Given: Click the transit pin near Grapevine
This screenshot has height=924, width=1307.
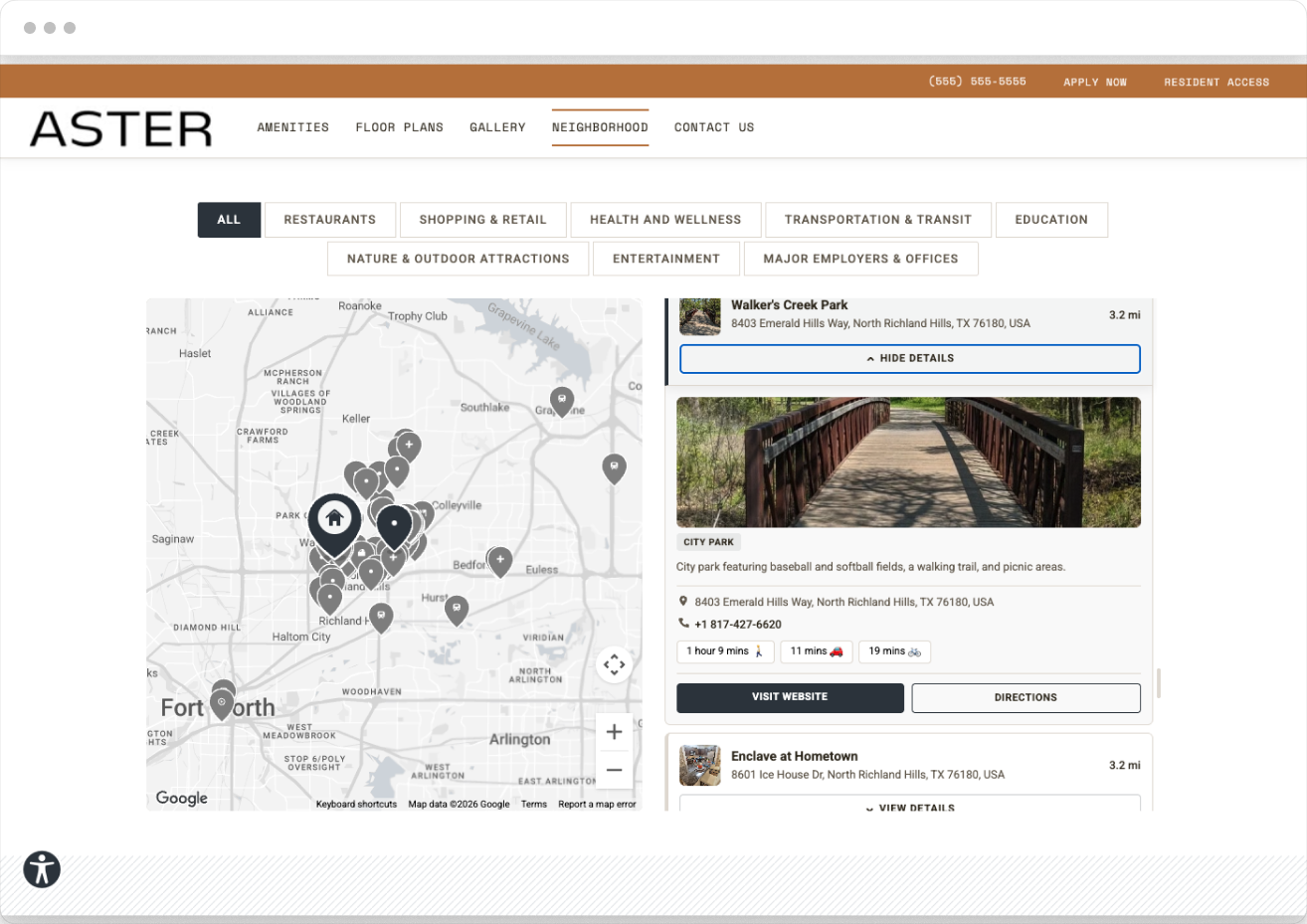Looking at the screenshot, I should (x=562, y=402).
